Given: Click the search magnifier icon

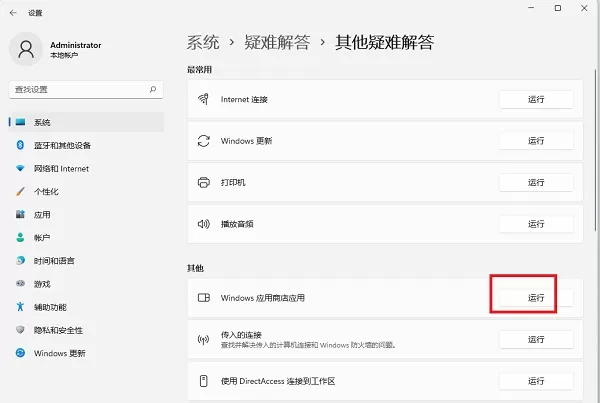Looking at the screenshot, I should [x=153, y=89].
